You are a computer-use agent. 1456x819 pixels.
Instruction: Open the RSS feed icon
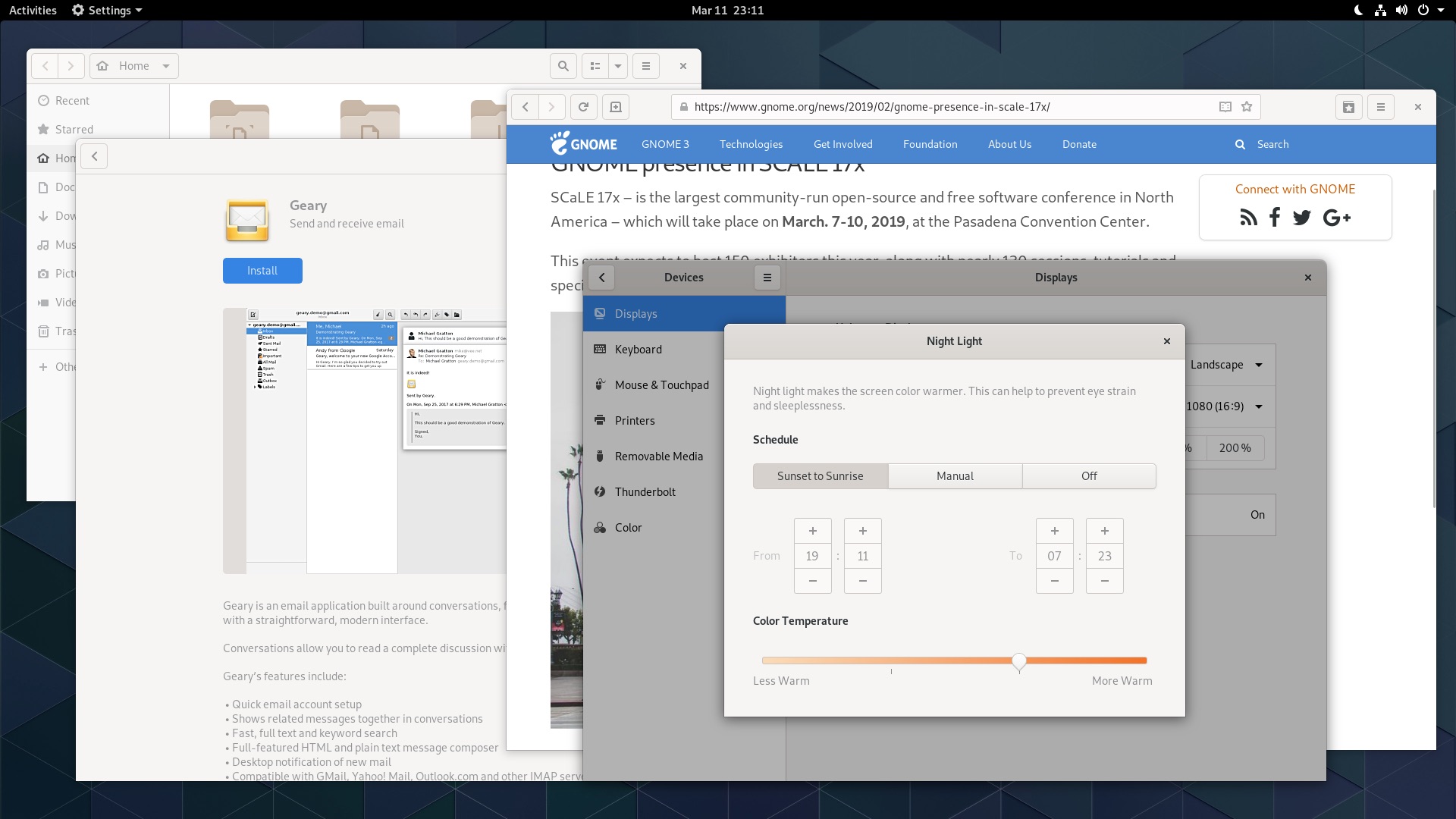(1248, 218)
